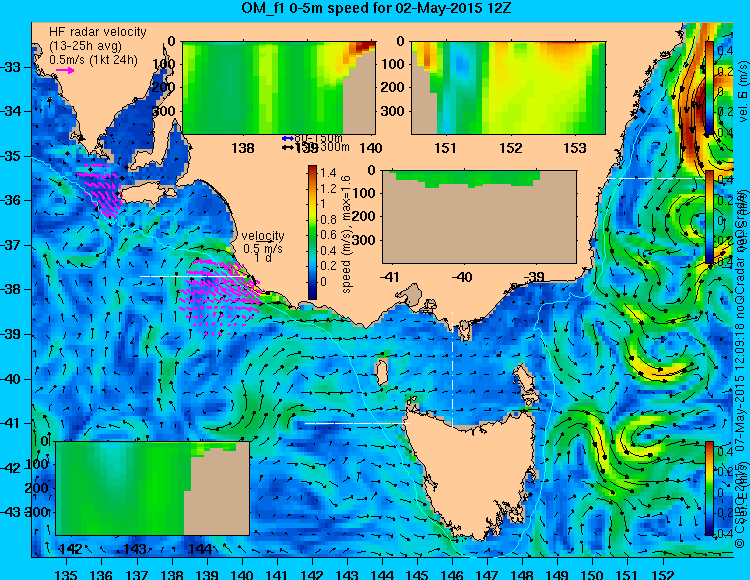Click the longitude label '149'
The height and width of the screenshot is (580, 750).
click(557, 574)
